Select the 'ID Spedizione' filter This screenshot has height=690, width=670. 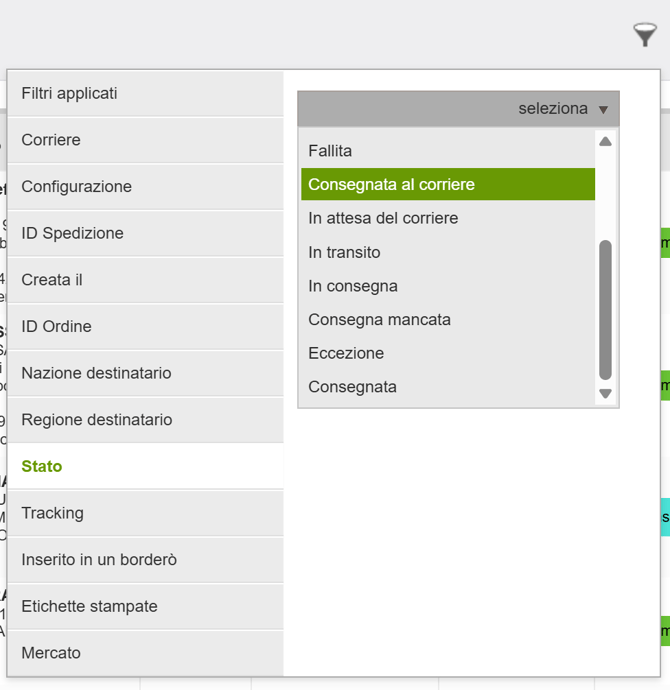pyautogui.click(x=146, y=233)
